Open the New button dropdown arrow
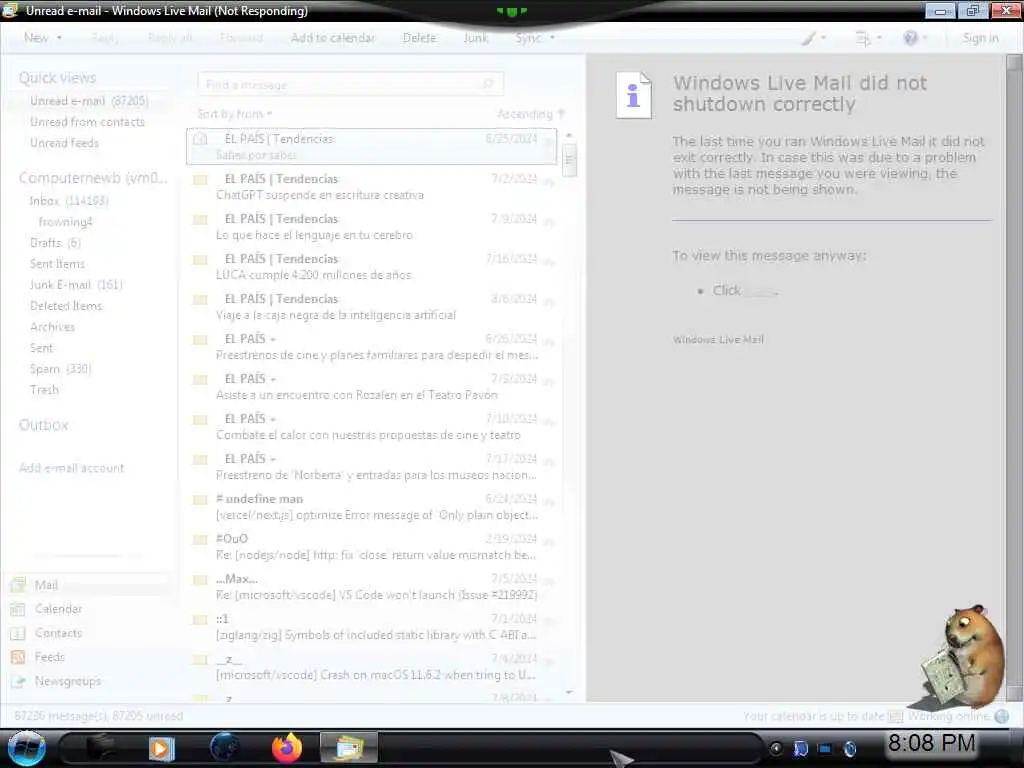1024x768 pixels. [x=59, y=38]
